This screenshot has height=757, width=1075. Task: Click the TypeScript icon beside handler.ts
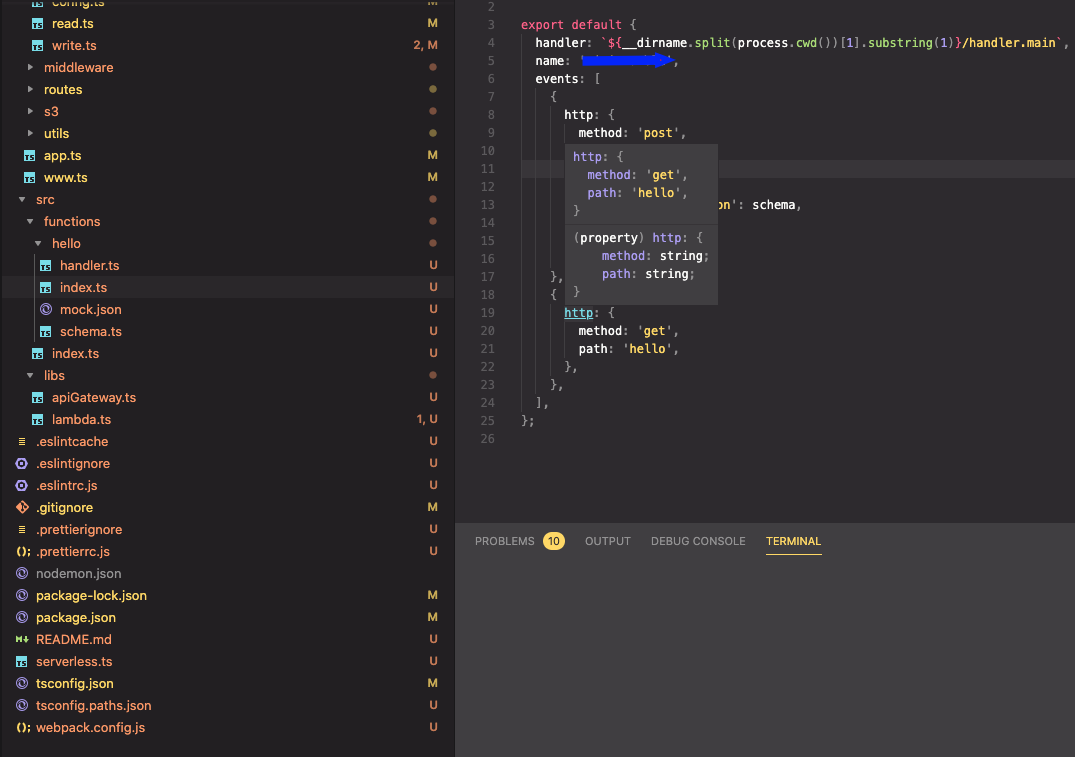pos(45,265)
